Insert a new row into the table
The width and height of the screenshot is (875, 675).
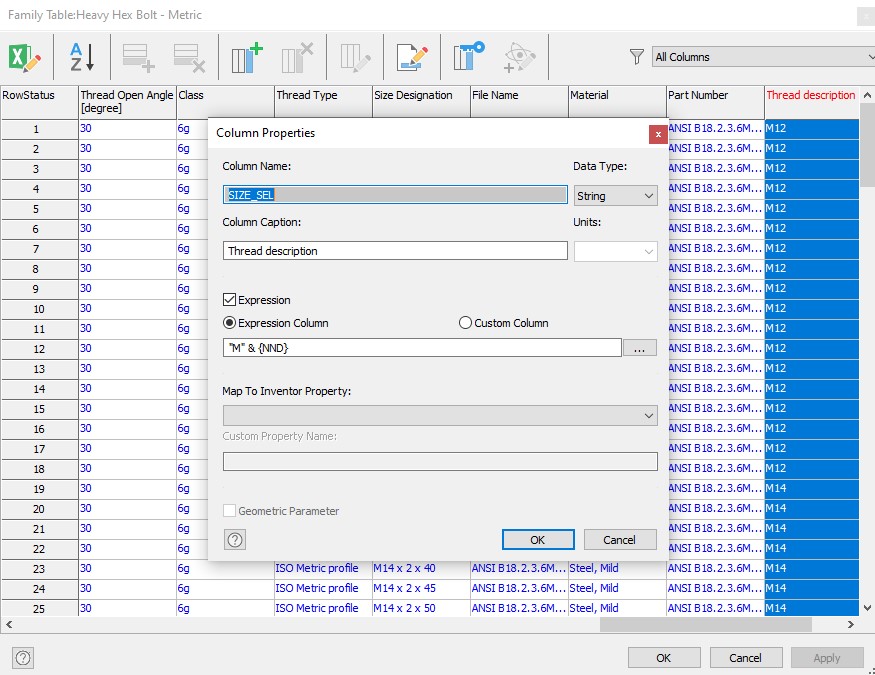(x=138, y=57)
